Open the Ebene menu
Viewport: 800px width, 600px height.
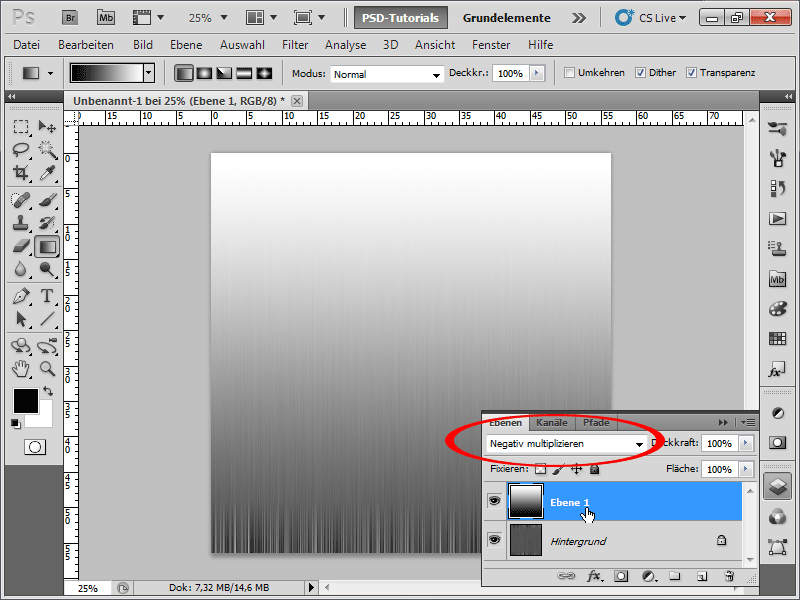coord(186,45)
